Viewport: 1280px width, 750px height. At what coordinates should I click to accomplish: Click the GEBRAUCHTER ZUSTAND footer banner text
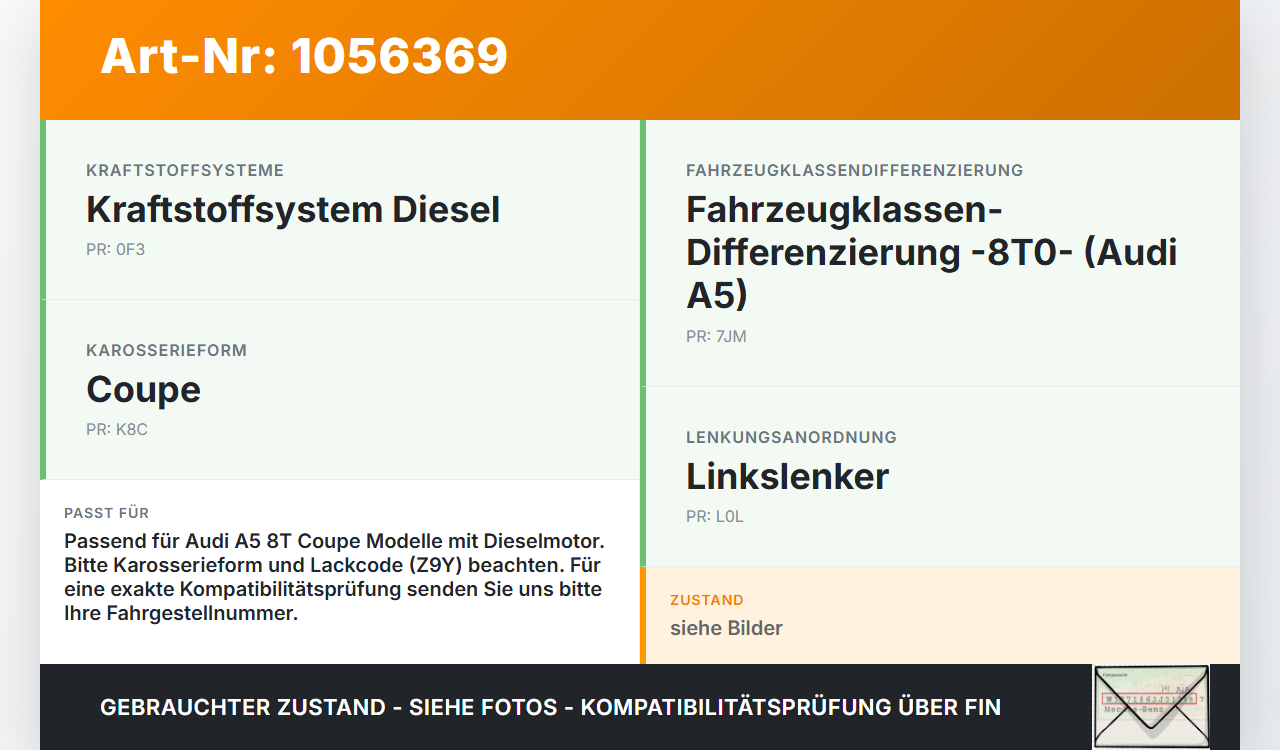550,707
